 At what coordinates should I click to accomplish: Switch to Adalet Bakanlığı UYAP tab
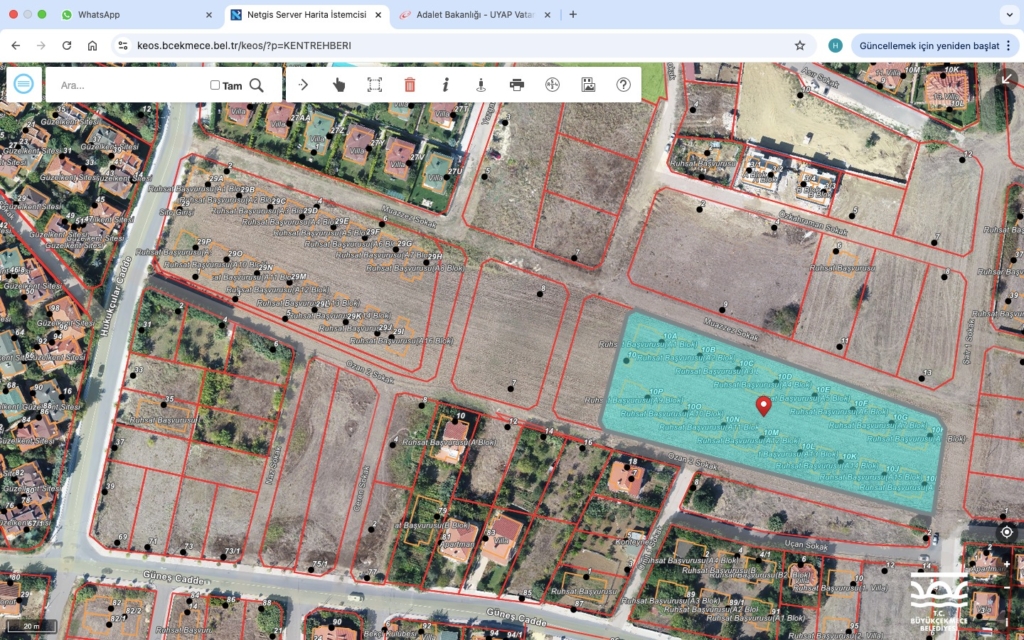[x=474, y=14]
